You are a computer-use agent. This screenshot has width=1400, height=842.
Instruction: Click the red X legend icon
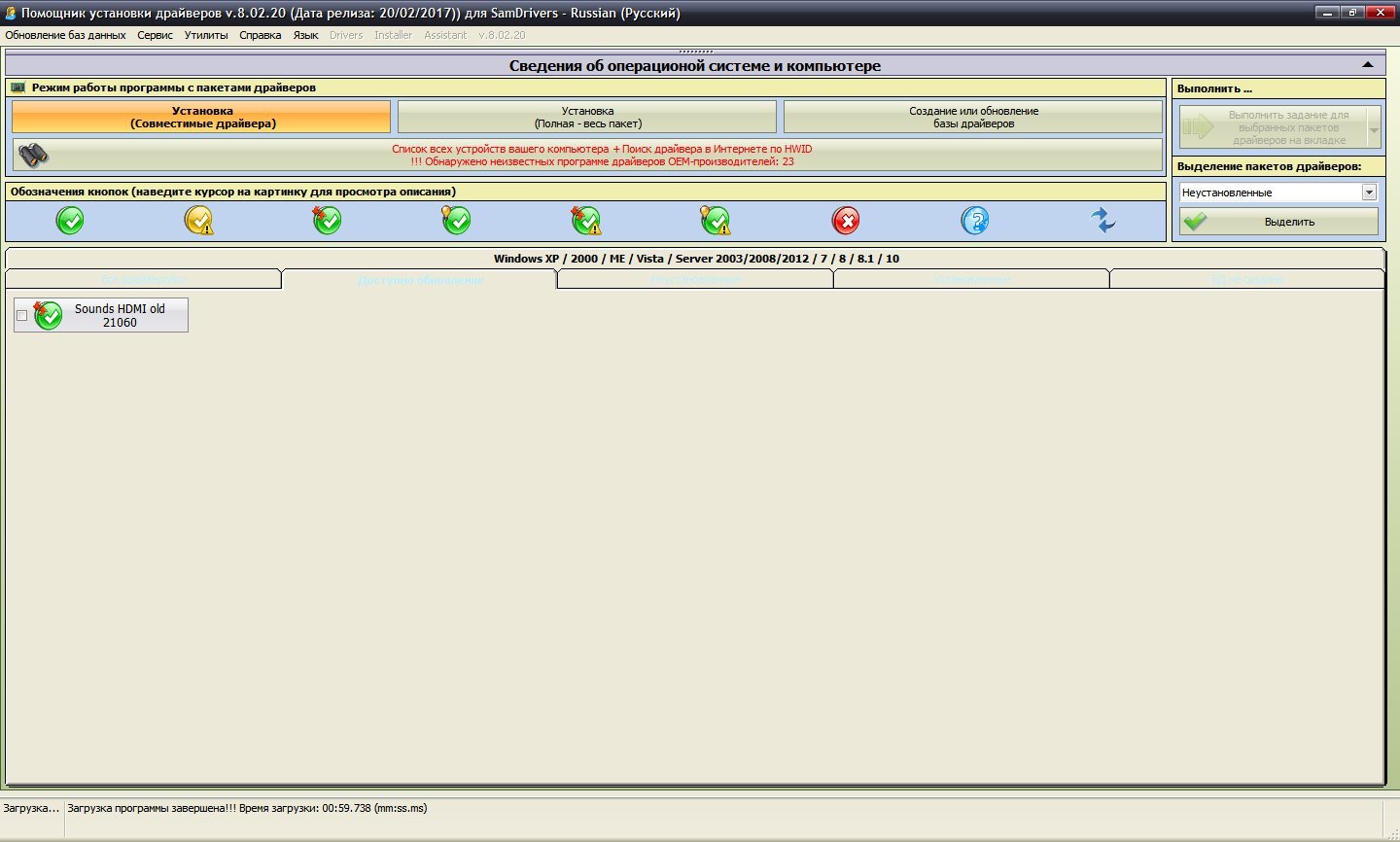[x=846, y=221]
